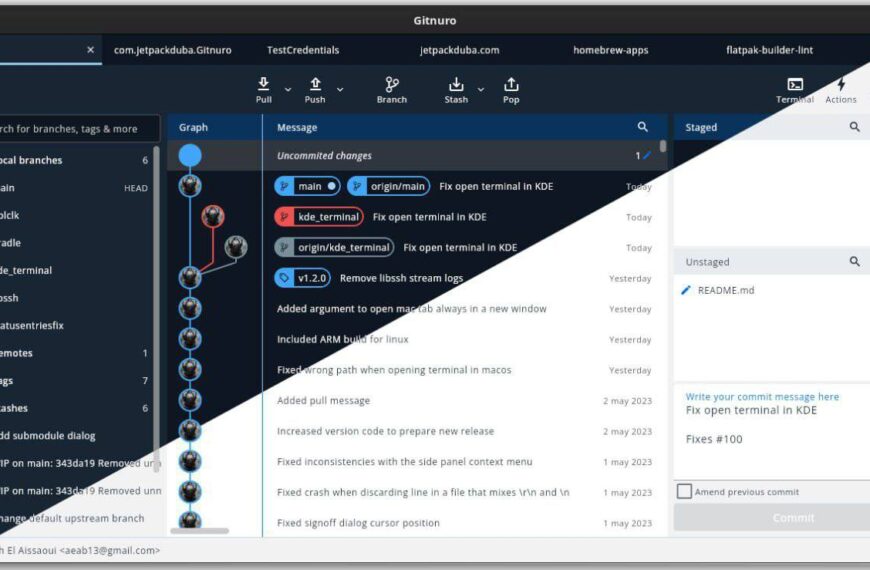Screen dimensions: 870x570
Task: Expand the Local branches section
Action: 75,160
